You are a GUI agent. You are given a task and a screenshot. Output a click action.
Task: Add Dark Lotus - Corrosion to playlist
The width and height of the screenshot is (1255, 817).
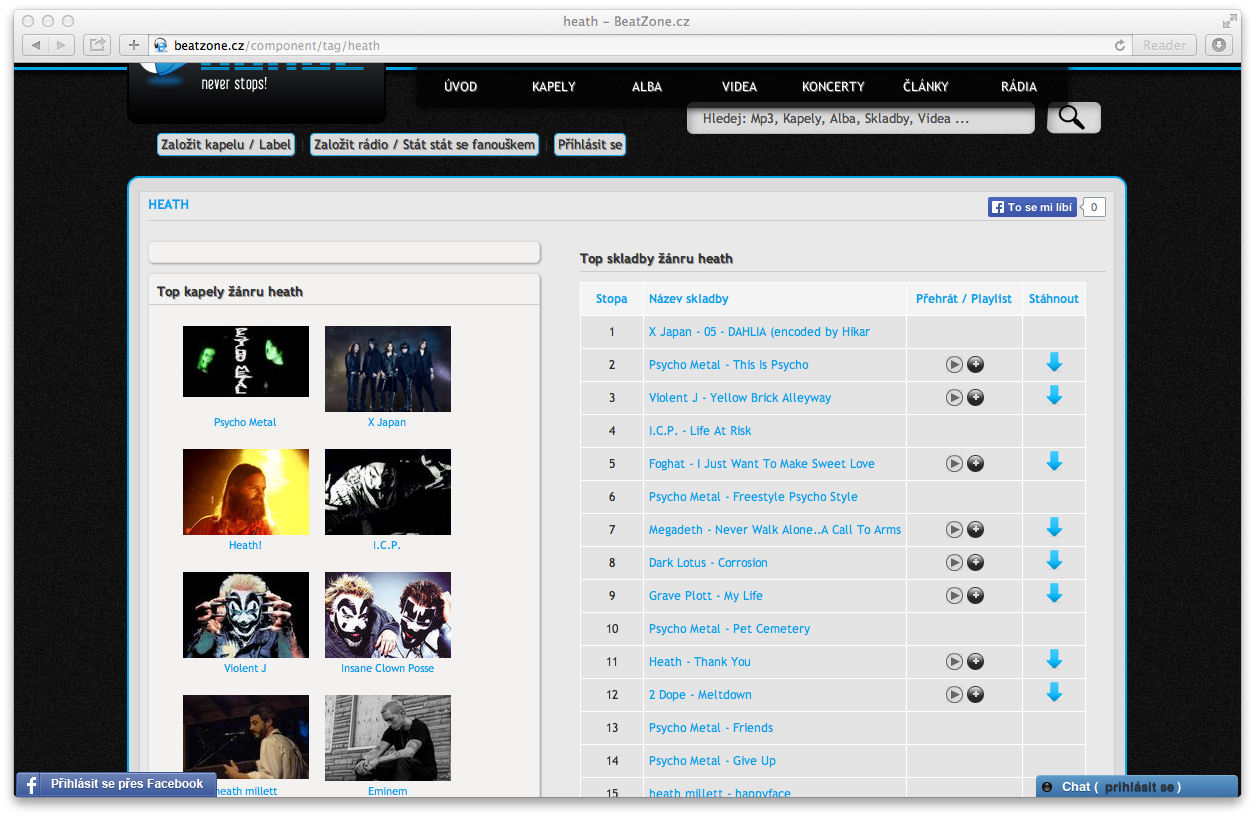coord(976,563)
